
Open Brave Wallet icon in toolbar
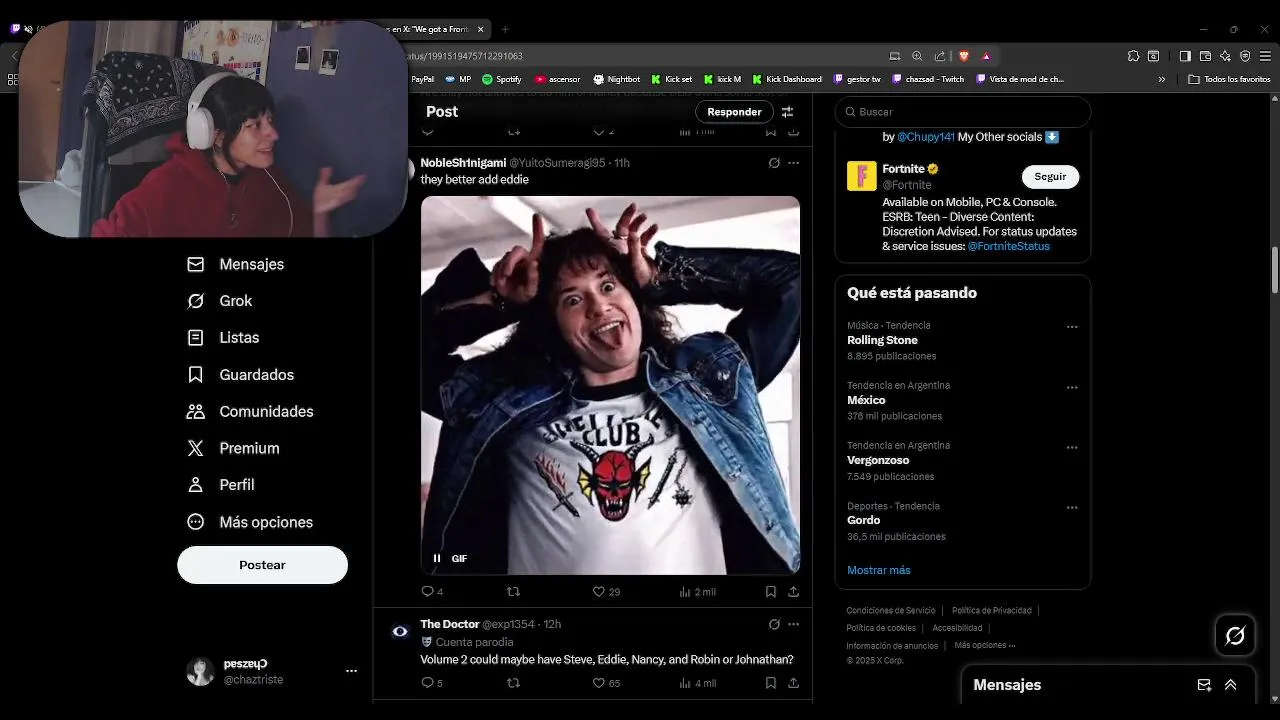(x=1205, y=56)
